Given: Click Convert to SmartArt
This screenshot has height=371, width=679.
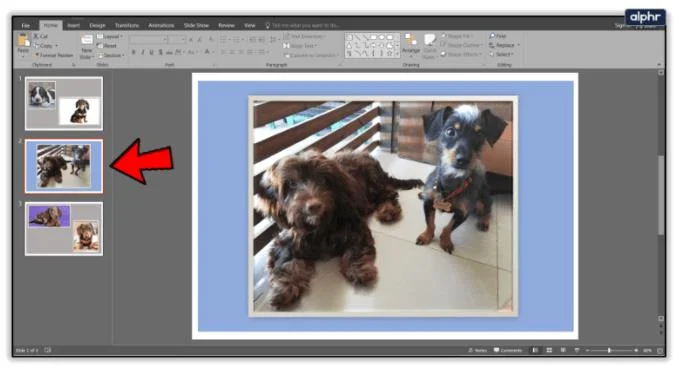Looking at the screenshot, I should tap(311, 55).
